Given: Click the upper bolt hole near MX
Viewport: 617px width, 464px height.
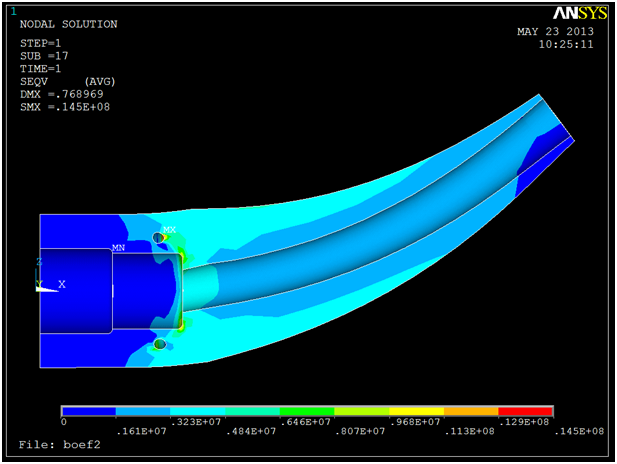Looking at the screenshot, I should point(158,238).
